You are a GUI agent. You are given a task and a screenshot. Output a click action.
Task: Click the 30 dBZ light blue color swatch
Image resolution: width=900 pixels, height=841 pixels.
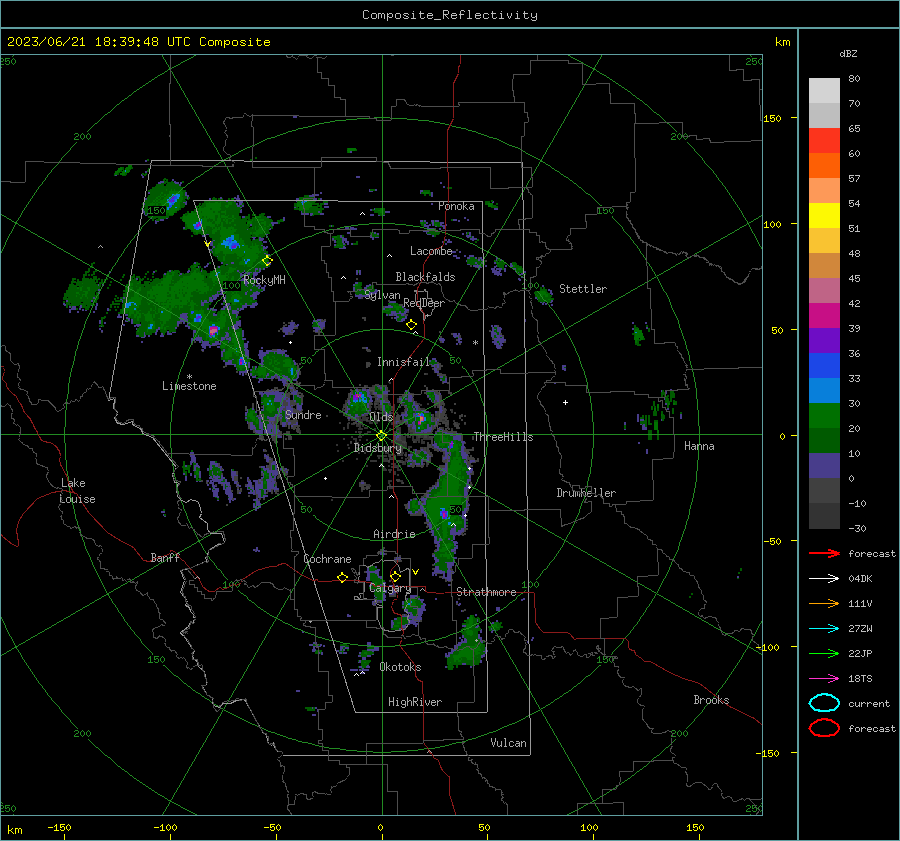(824, 390)
